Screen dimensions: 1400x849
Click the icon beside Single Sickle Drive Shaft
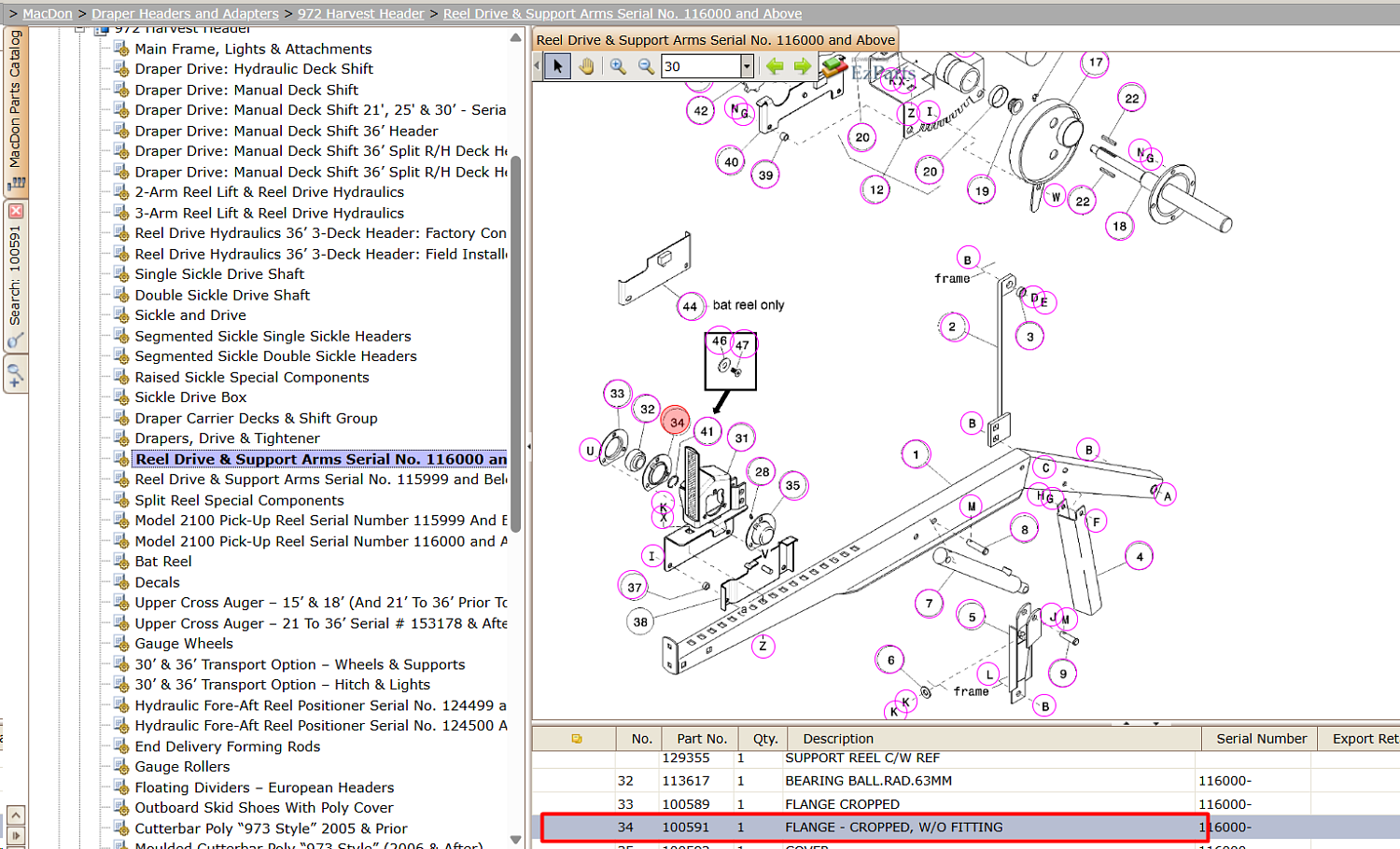[121, 274]
